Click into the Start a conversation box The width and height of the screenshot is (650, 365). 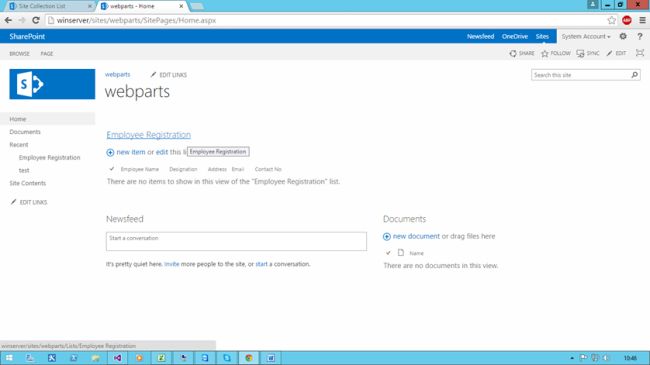tap(236, 241)
